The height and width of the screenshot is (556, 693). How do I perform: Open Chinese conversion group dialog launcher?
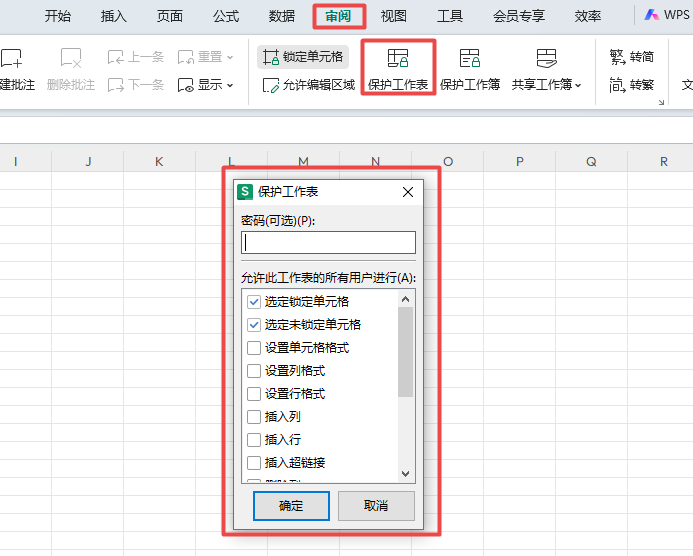661,103
